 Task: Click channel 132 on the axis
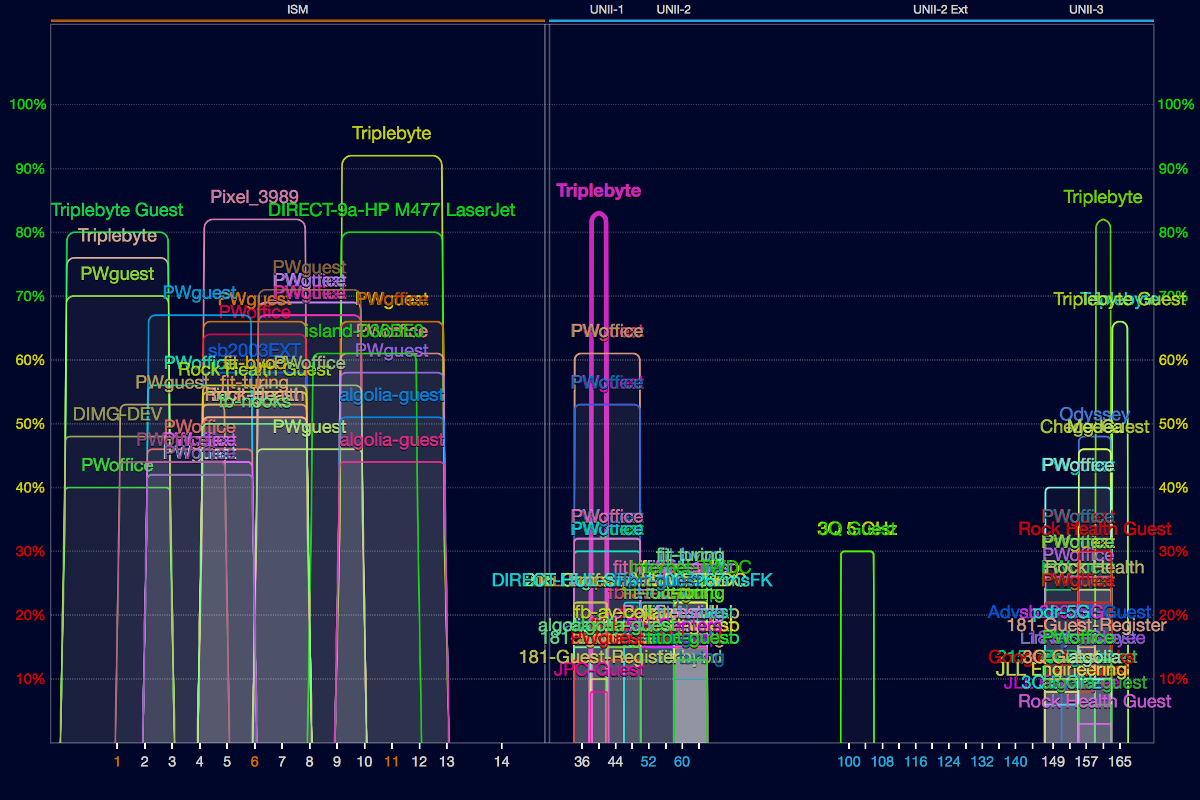pyautogui.click(x=982, y=762)
